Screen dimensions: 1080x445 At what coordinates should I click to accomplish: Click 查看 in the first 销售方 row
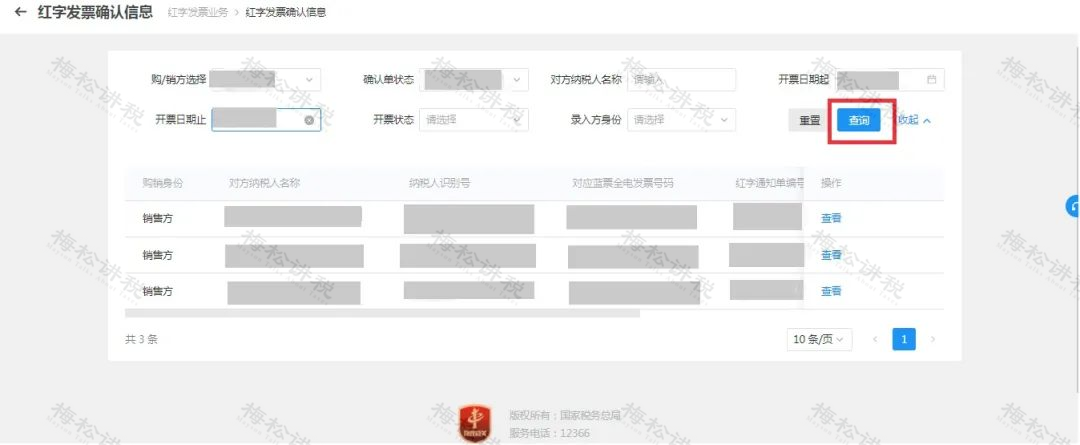click(x=831, y=218)
